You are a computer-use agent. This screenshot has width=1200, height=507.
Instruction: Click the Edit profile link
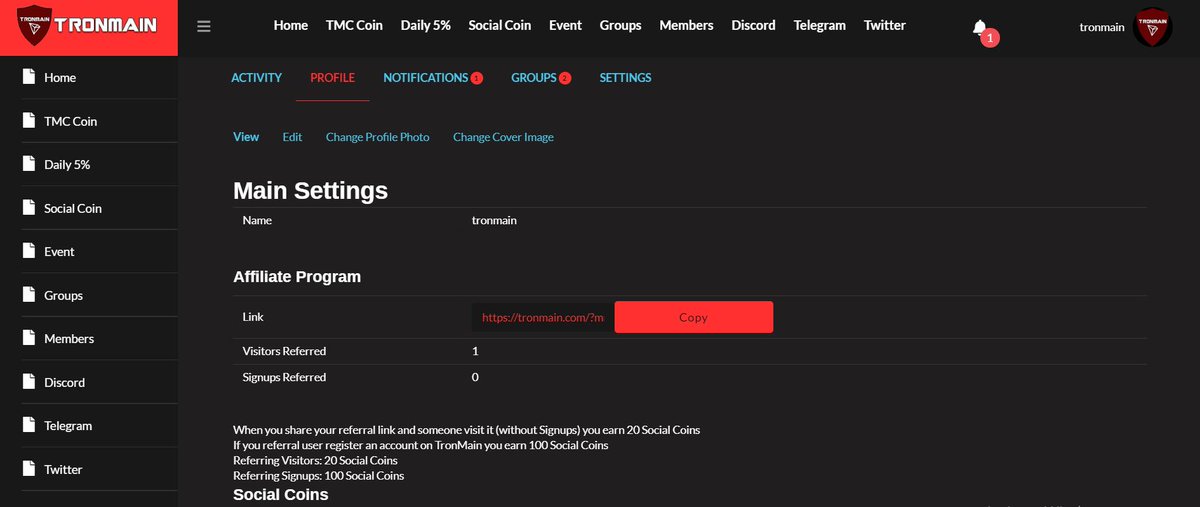[x=292, y=137]
